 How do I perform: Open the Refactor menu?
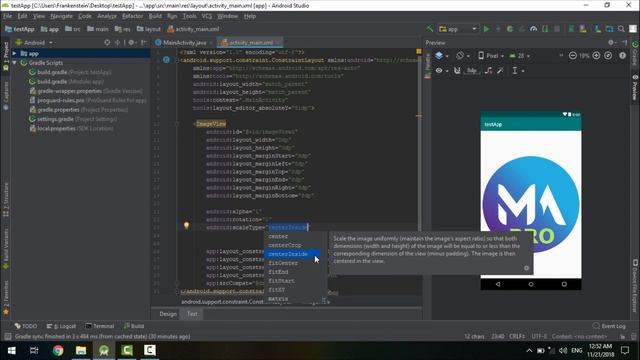click(x=133, y=16)
